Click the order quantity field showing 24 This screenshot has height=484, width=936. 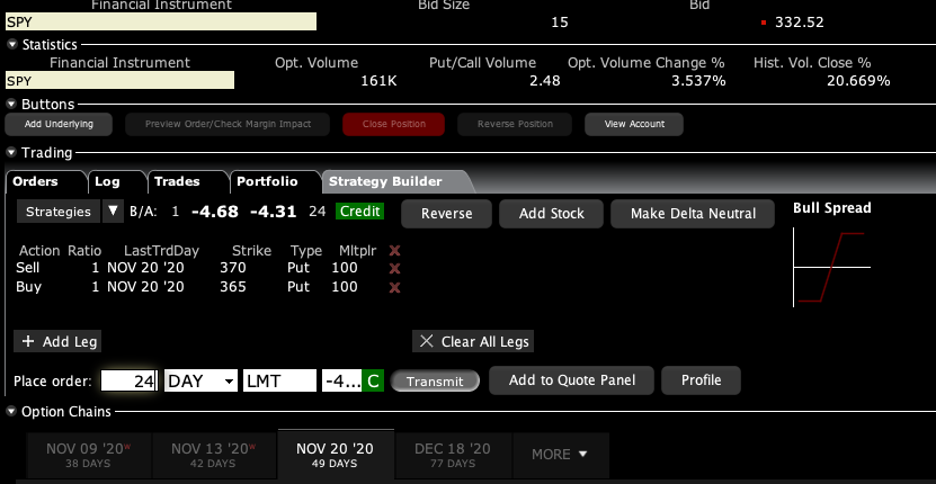click(129, 381)
